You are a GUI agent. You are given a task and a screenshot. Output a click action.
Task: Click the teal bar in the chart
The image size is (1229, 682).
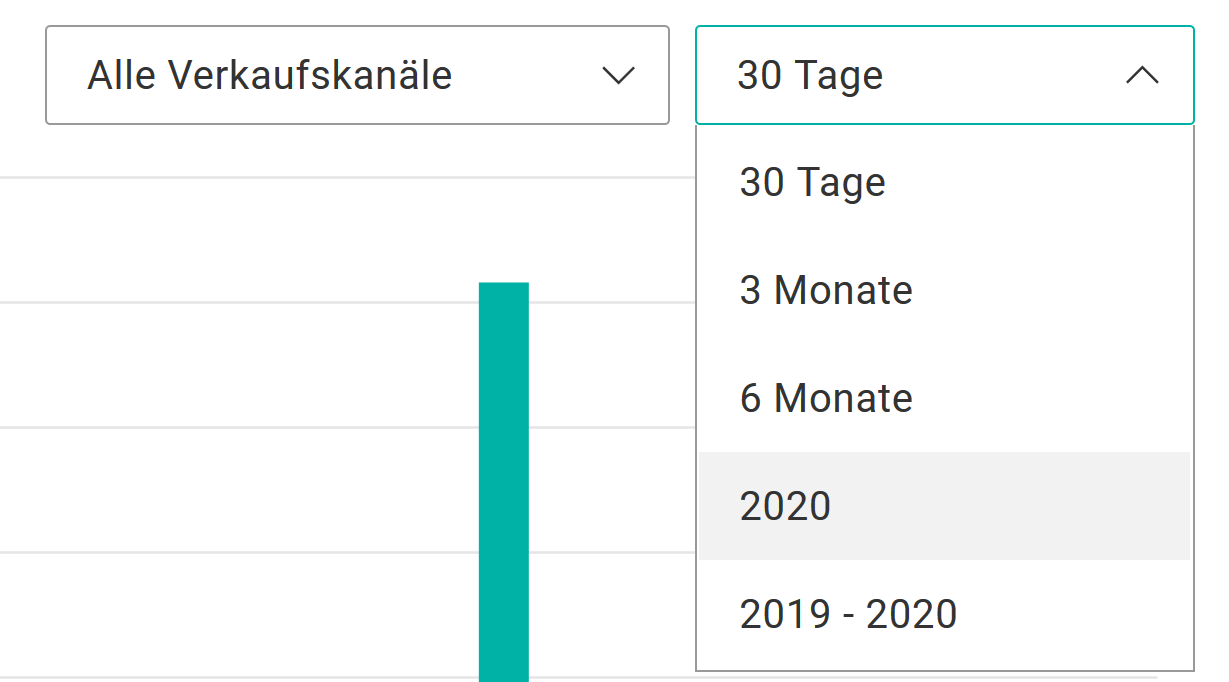[504, 480]
